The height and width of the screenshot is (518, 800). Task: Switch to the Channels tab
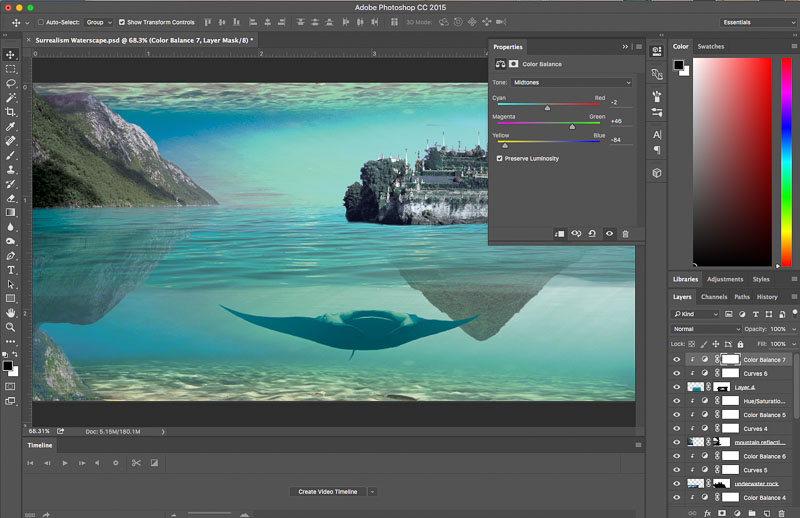pyautogui.click(x=714, y=297)
